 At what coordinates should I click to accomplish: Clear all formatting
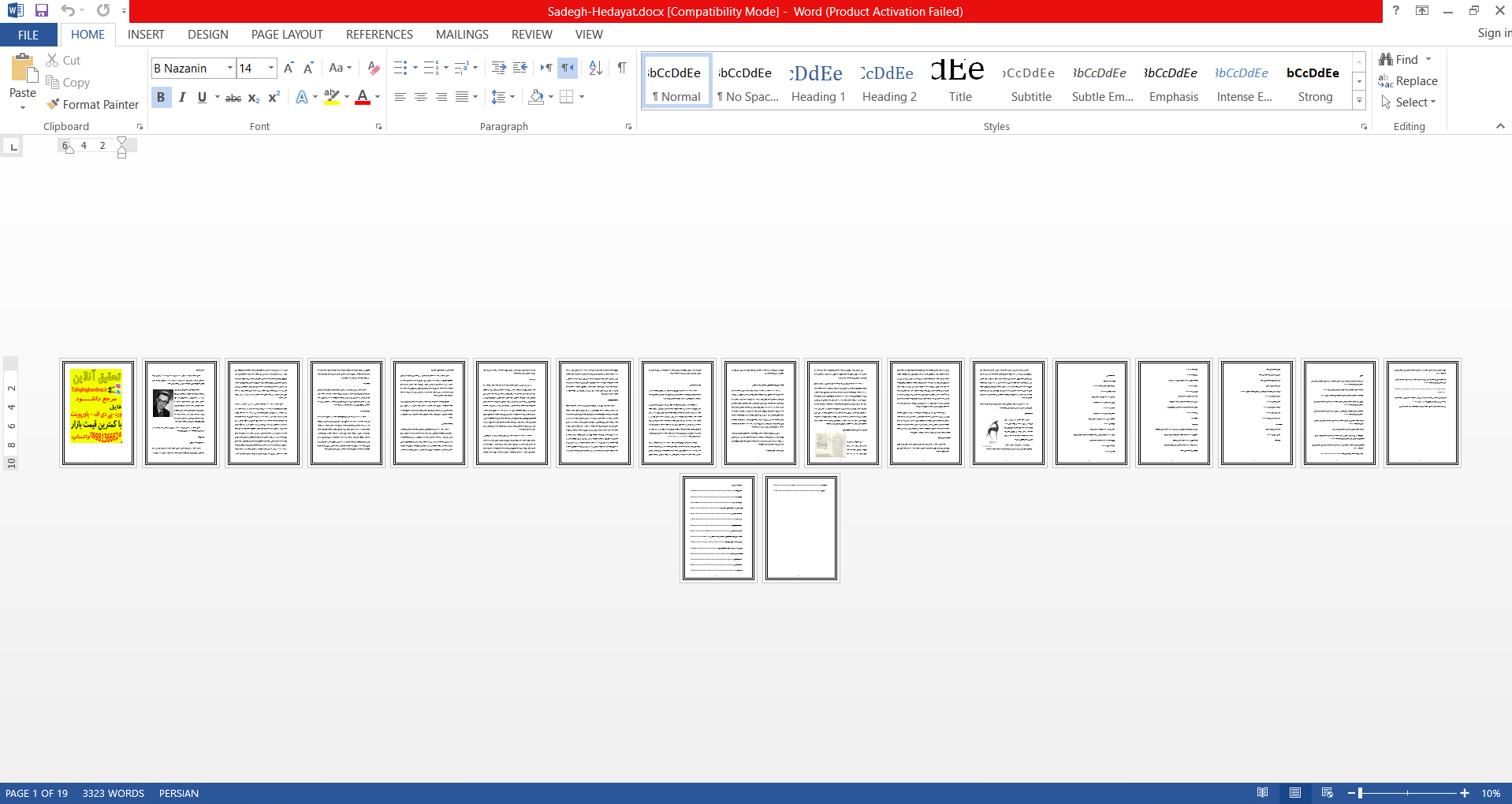374,68
